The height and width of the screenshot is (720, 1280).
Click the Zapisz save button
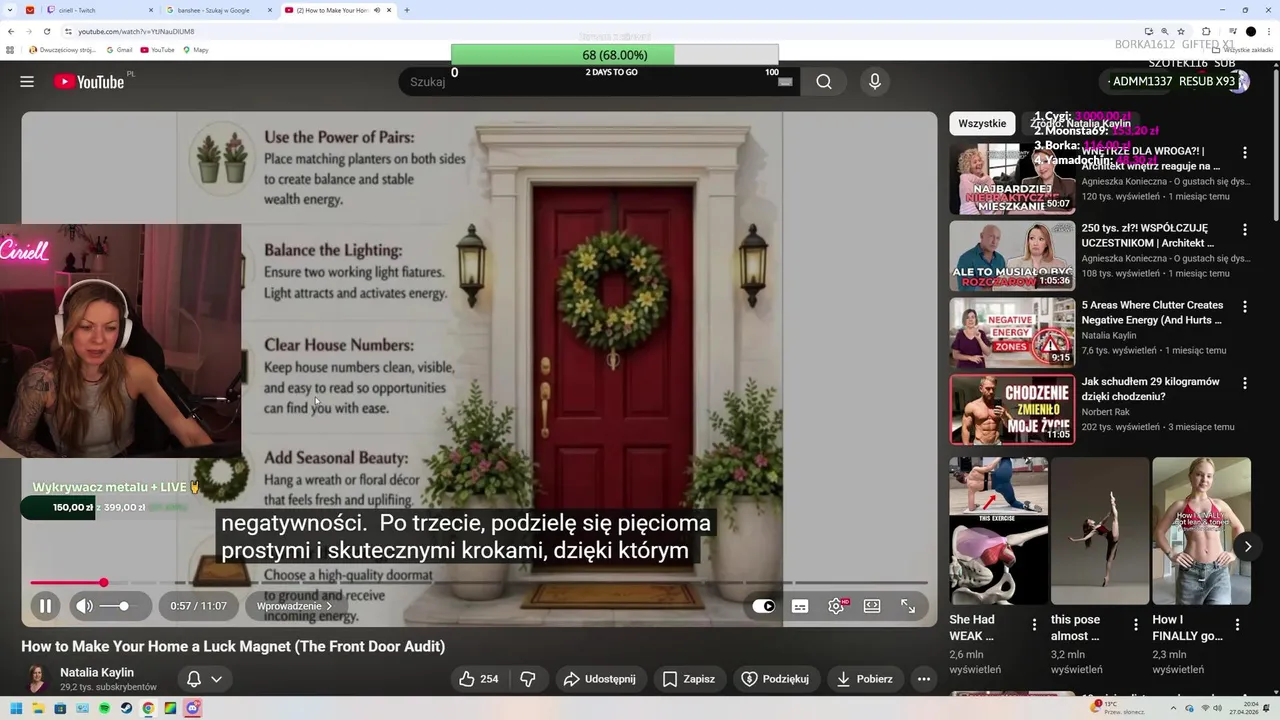click(689, 679)
